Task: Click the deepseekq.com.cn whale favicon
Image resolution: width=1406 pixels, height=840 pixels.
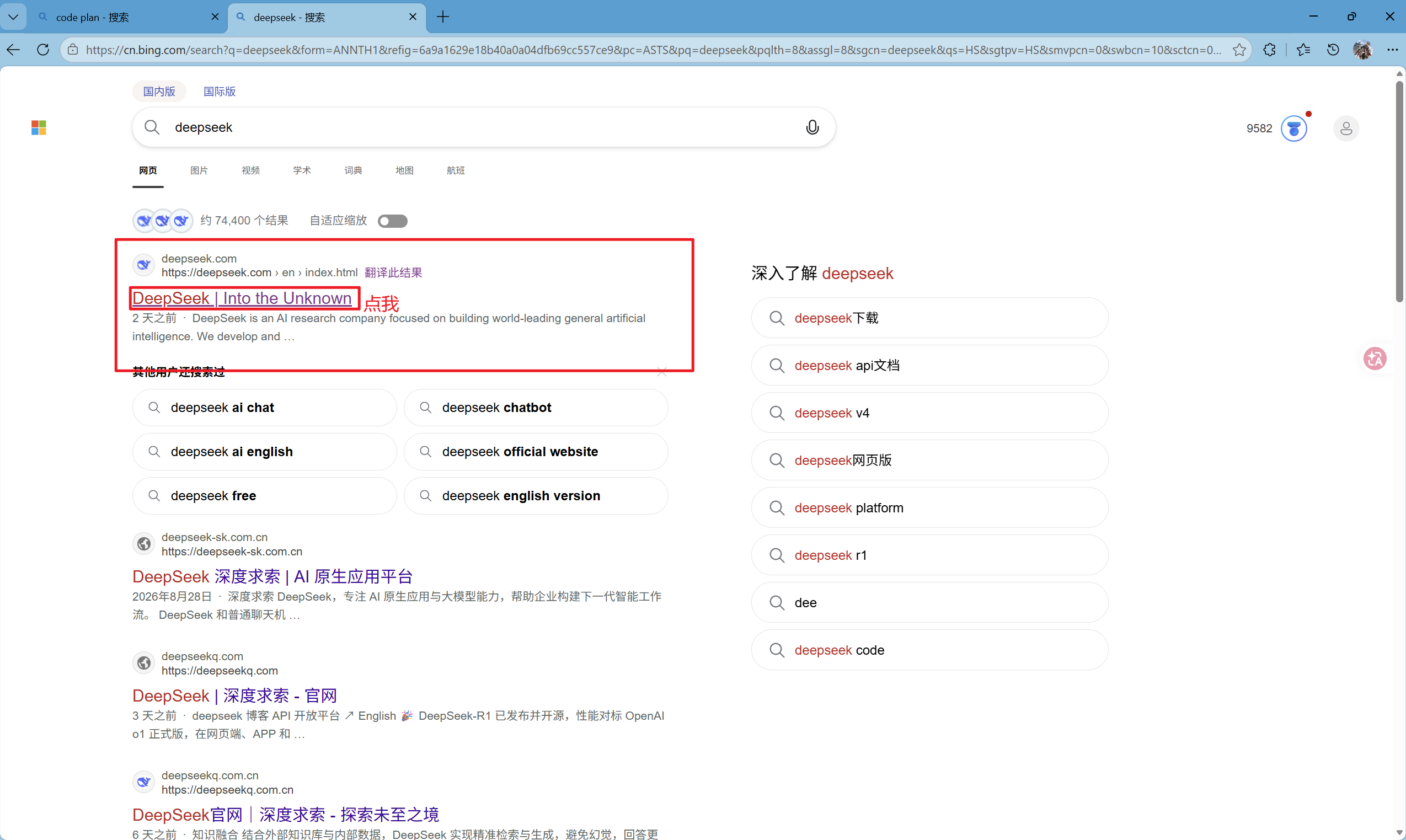Action: coord(144,782)
